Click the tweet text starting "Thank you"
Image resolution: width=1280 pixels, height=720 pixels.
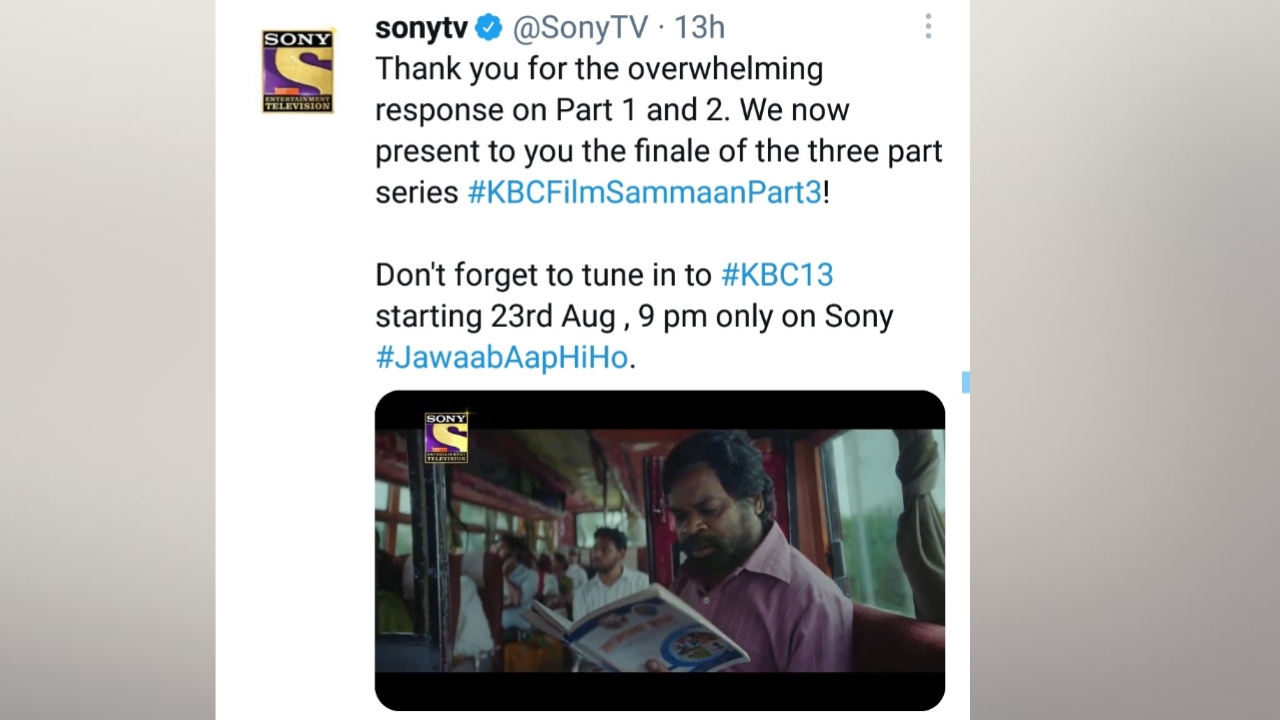point(659,130)
